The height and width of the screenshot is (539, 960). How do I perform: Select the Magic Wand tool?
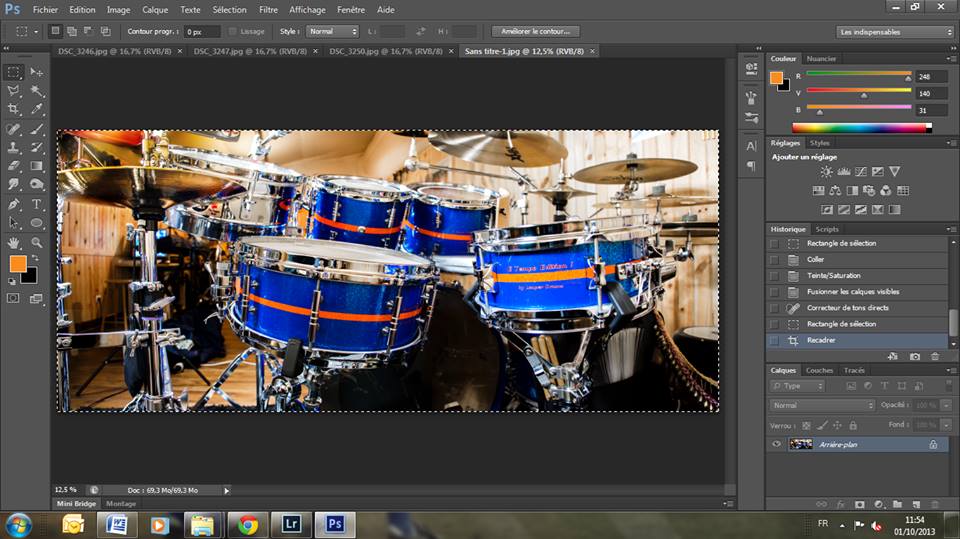[37, 90]
